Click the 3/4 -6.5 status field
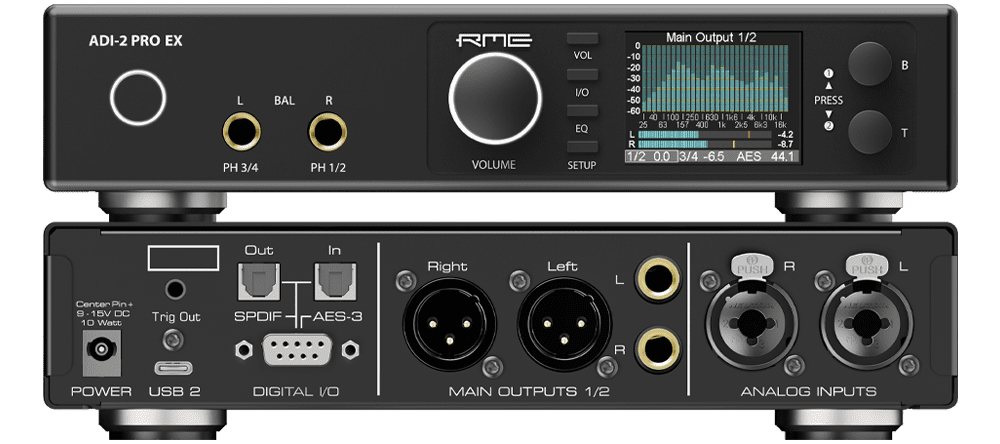 click(x=702, y=156)
